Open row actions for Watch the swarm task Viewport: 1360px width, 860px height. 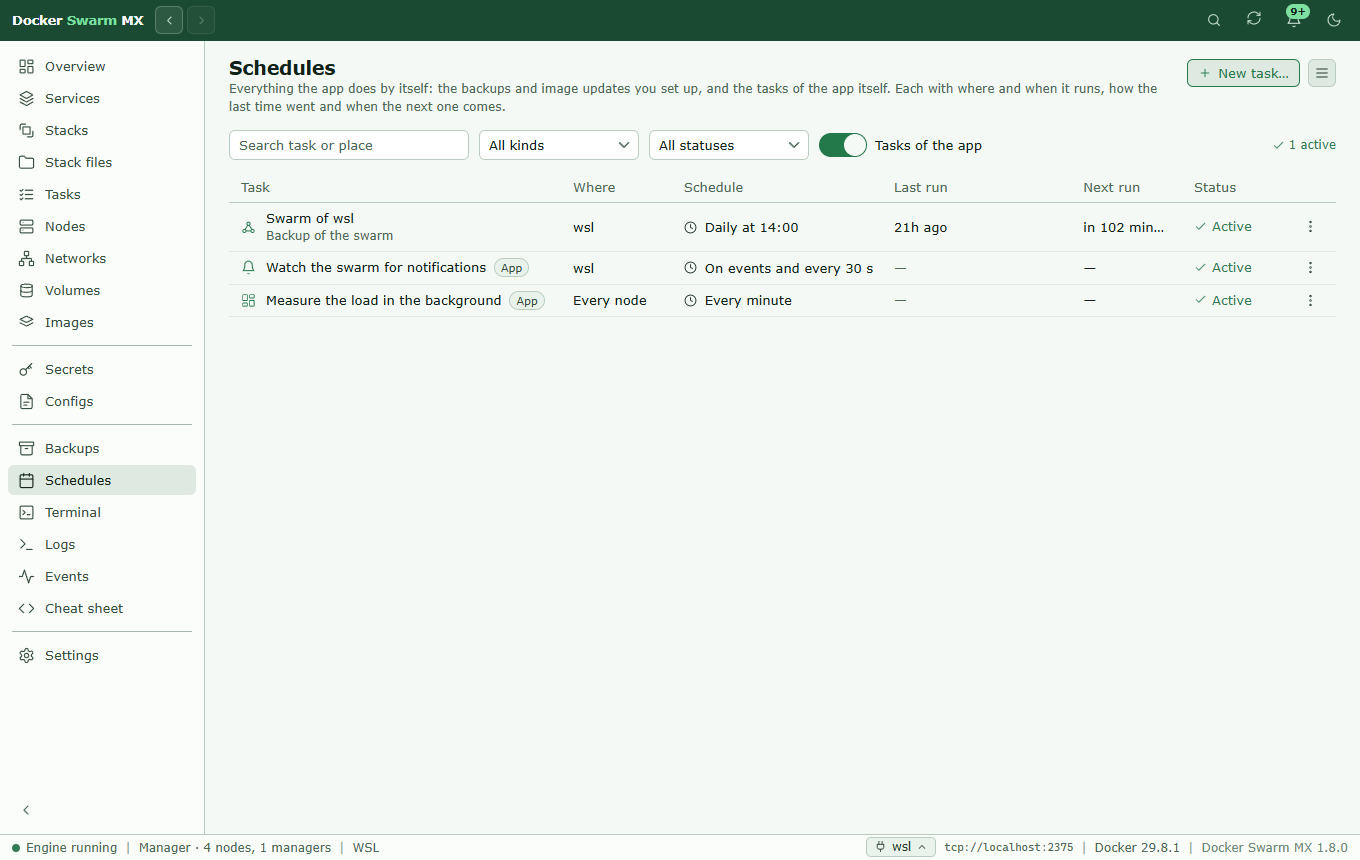[1311, 268]
